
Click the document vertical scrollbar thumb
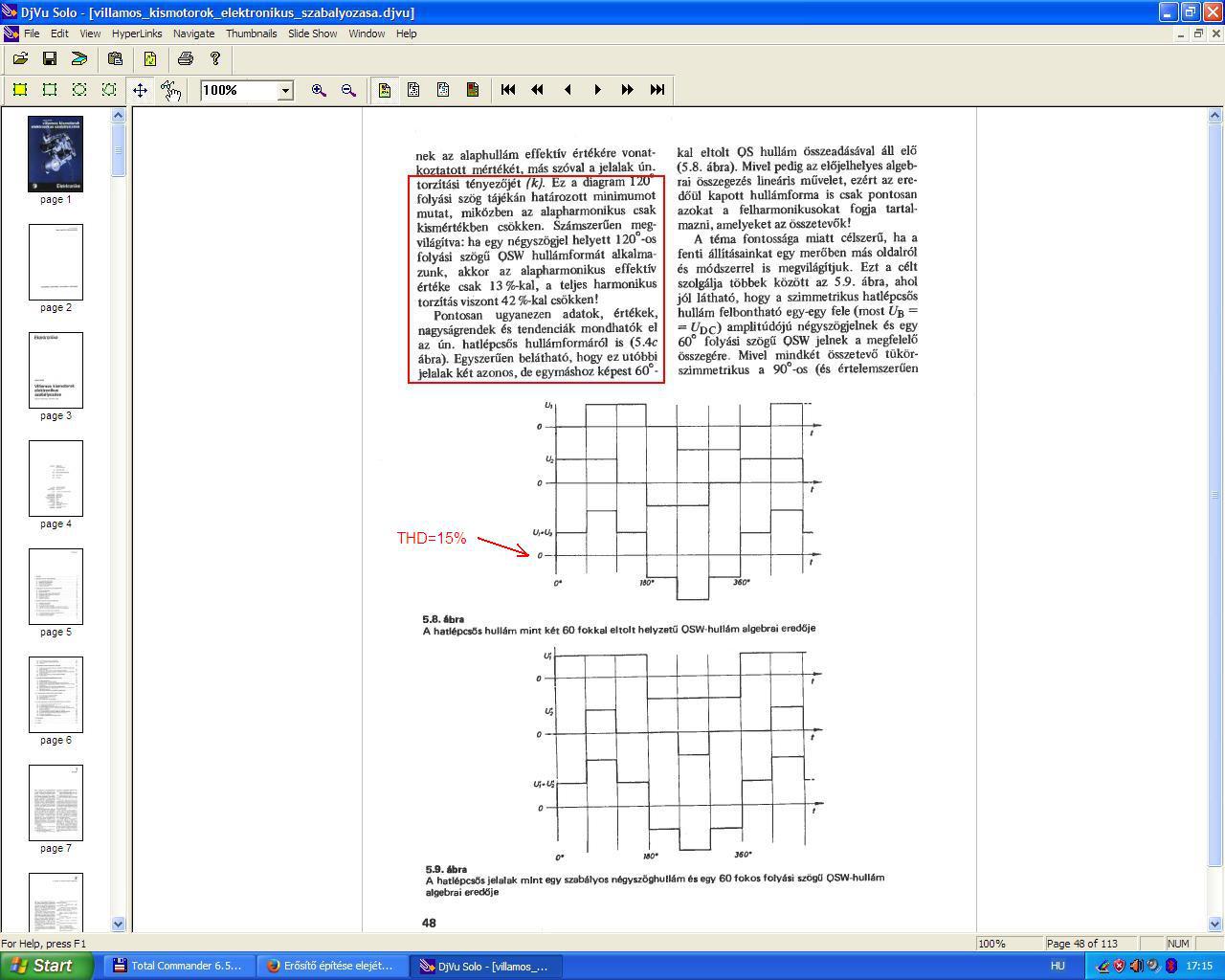click(x=1216, y=495)
